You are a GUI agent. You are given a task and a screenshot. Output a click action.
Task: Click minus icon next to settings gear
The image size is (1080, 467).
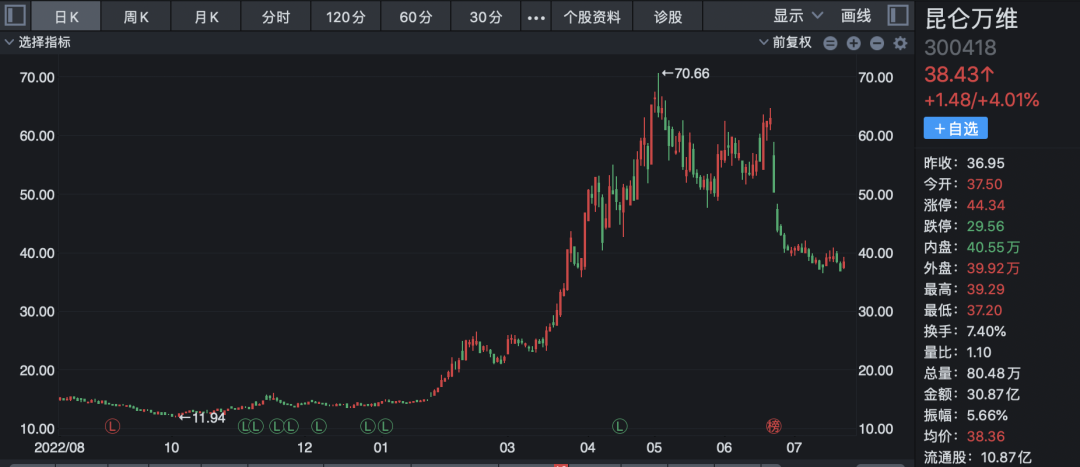pos(877,43)
